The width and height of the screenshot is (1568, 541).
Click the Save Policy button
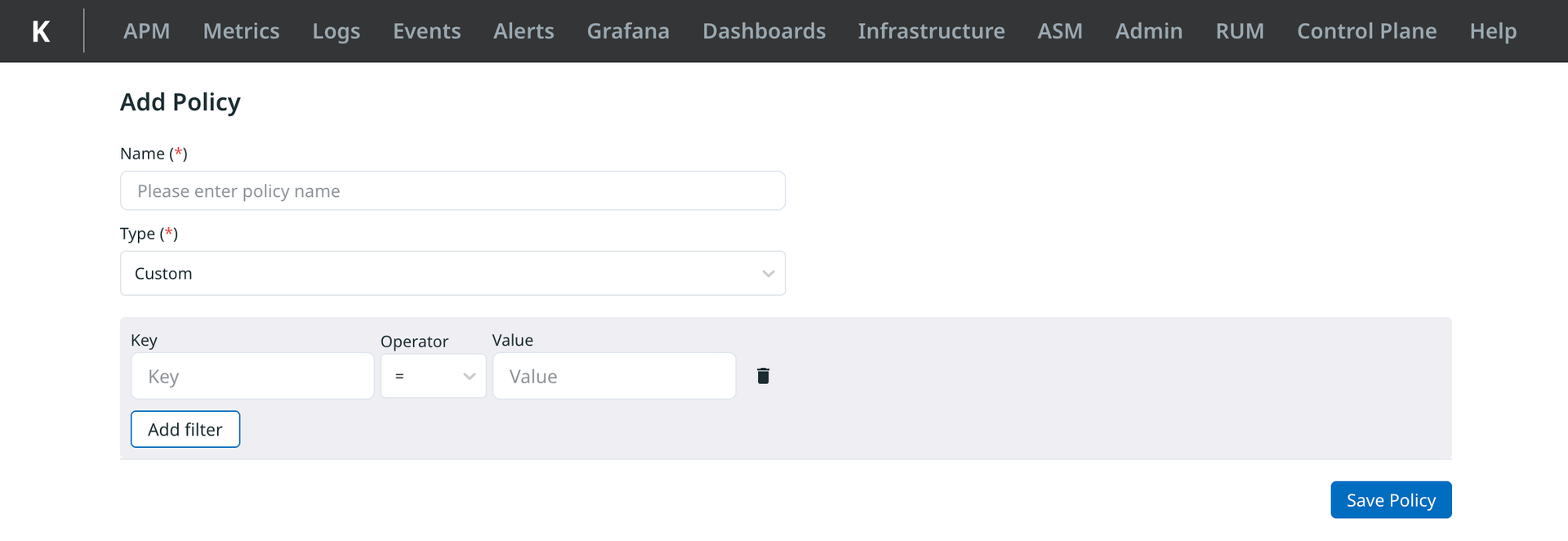(x=1391, y=500)
